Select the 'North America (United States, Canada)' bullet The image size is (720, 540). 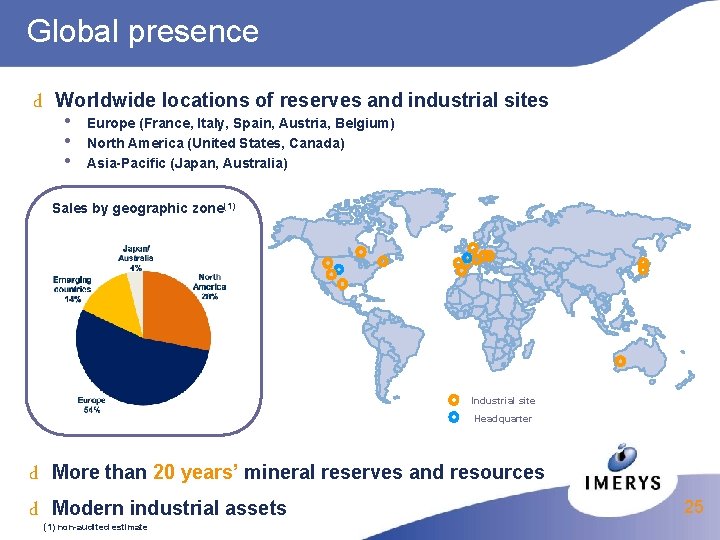[216, 143]
